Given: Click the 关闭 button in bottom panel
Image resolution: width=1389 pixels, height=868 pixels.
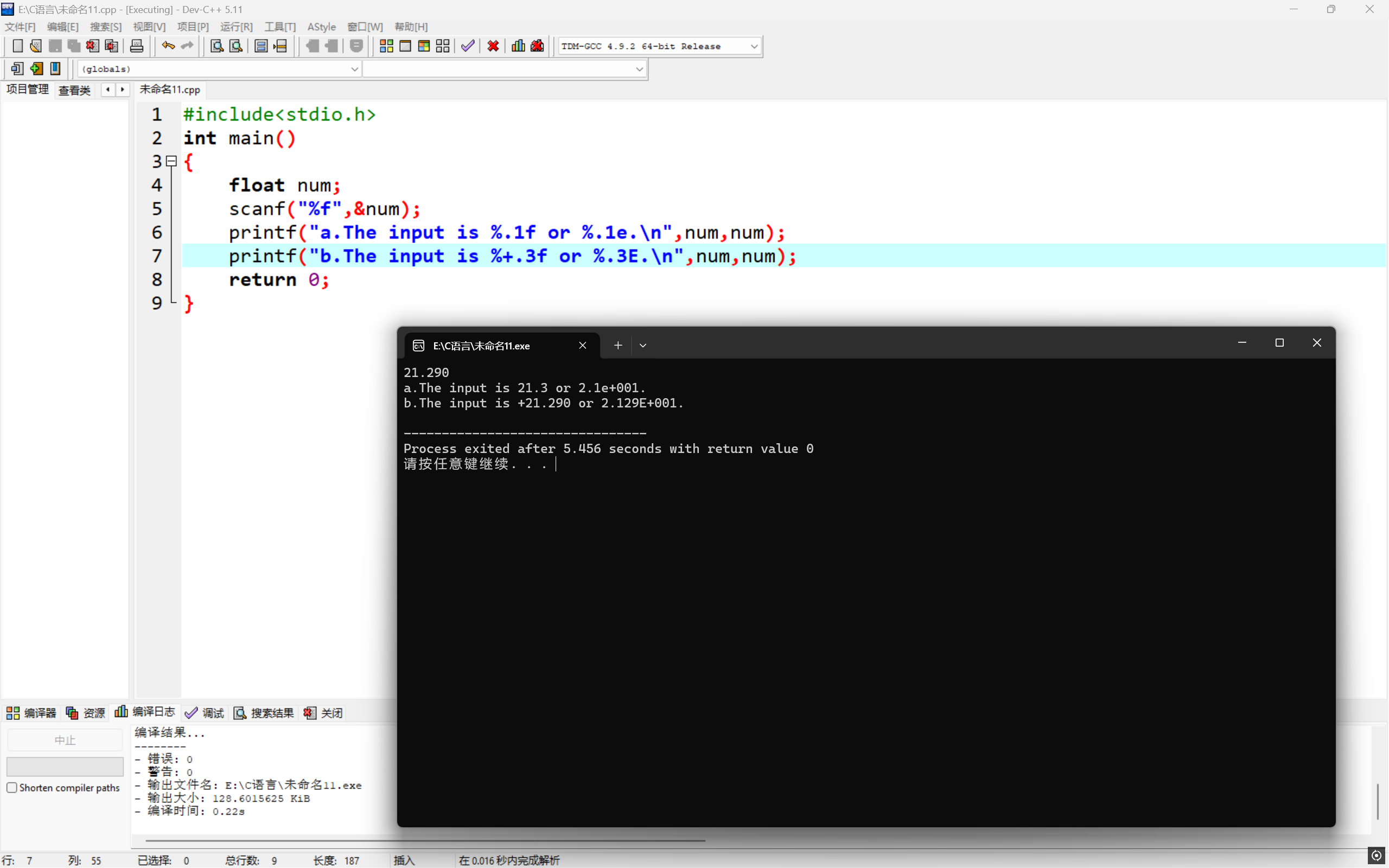Looking at the screenshot, I should tap(324, 712).
